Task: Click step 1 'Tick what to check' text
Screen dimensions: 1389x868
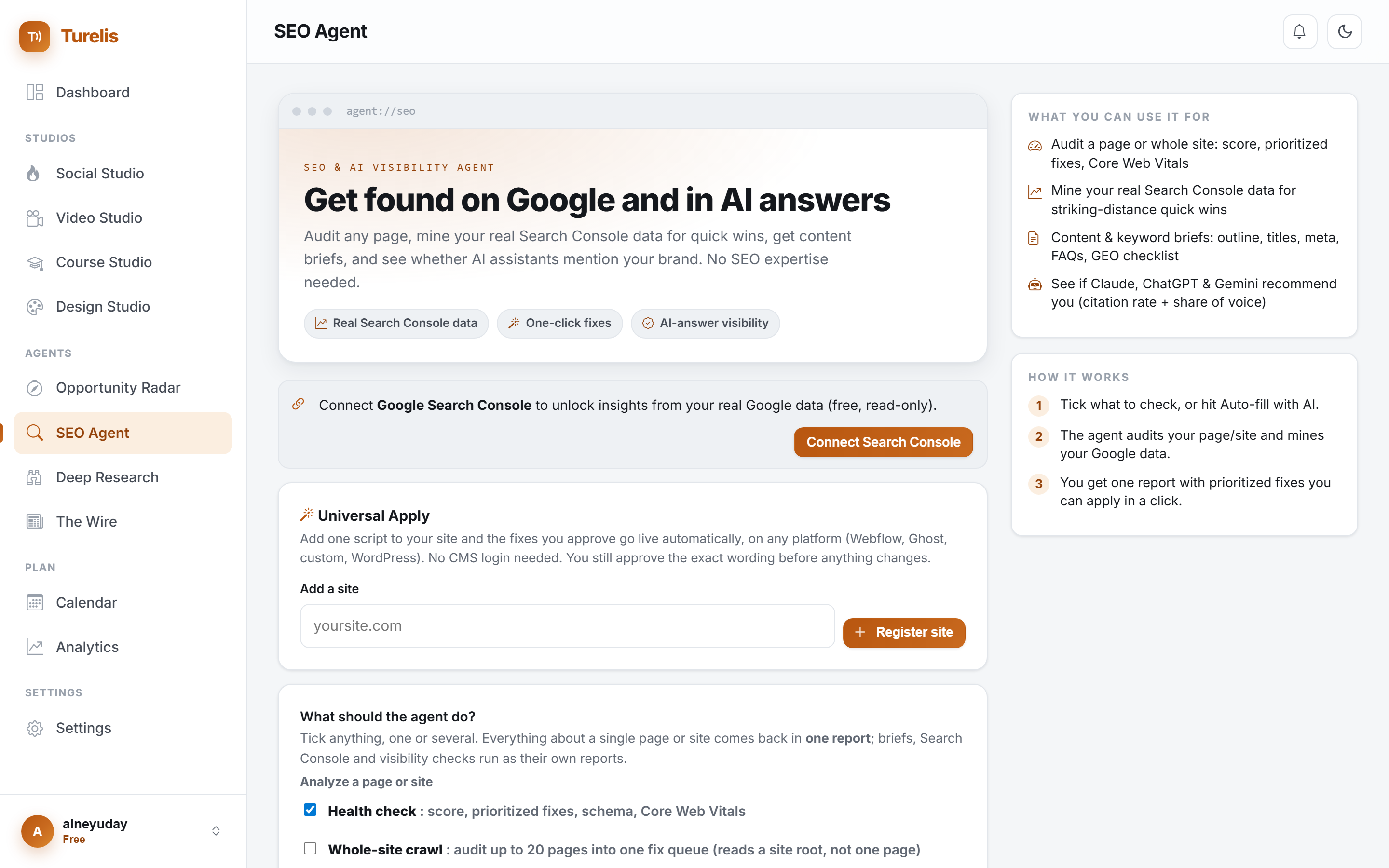Action: click(x=1189, y=404)
